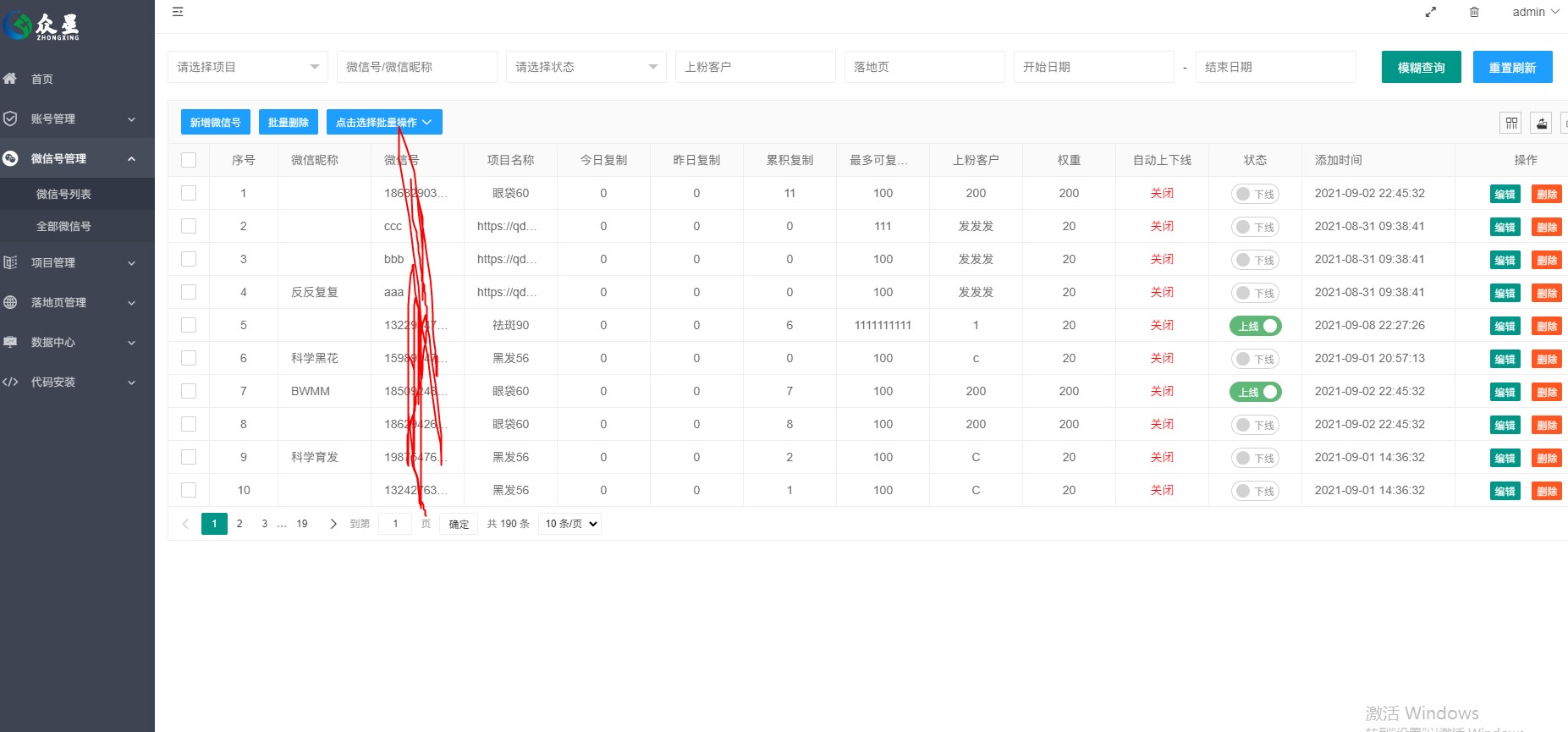
Task: Open the column filter grid icon
Action: (x=1511, y=123)
